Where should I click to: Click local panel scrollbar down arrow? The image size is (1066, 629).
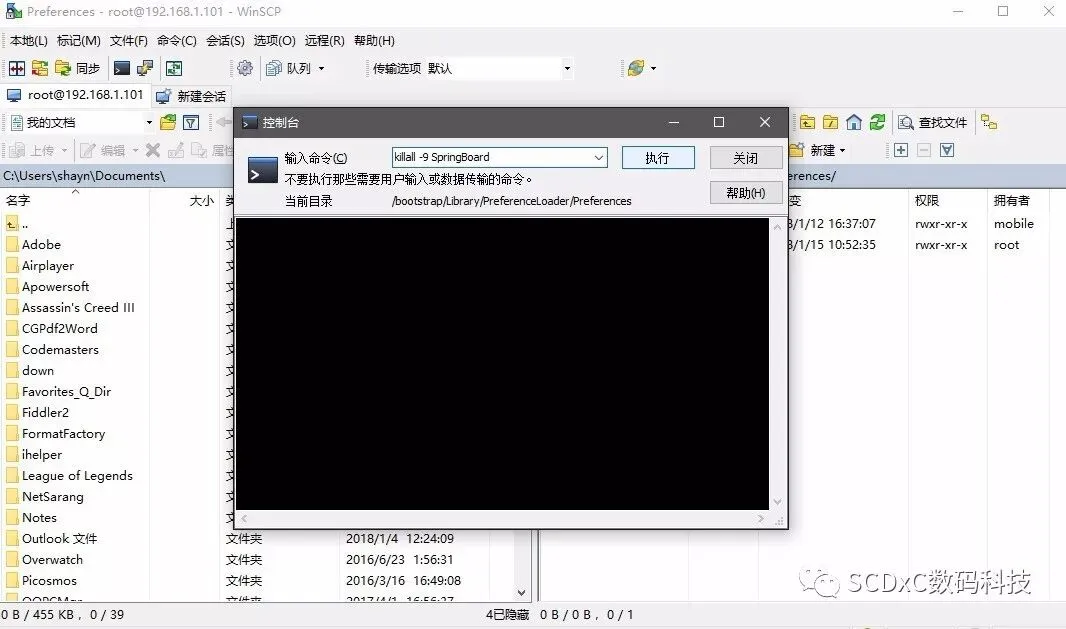(x=521, y=592)
